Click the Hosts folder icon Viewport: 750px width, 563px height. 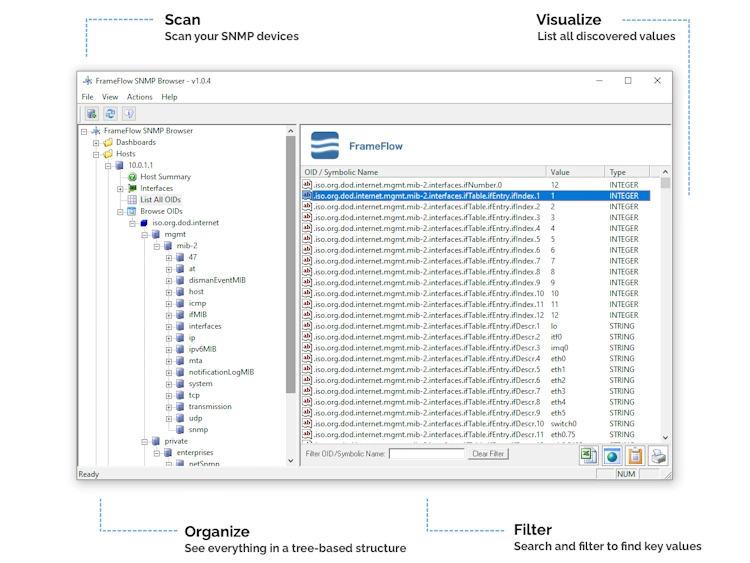109,154
